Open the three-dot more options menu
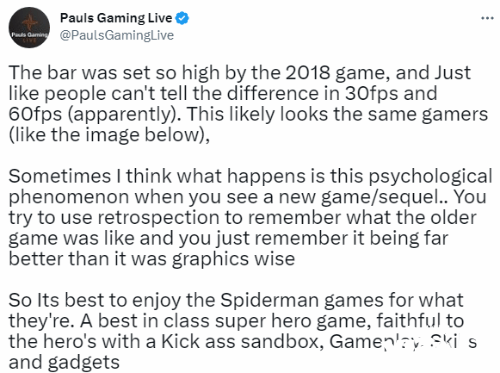Image resolution: width=500 pixels, height=373 pixels. (487, 18)
